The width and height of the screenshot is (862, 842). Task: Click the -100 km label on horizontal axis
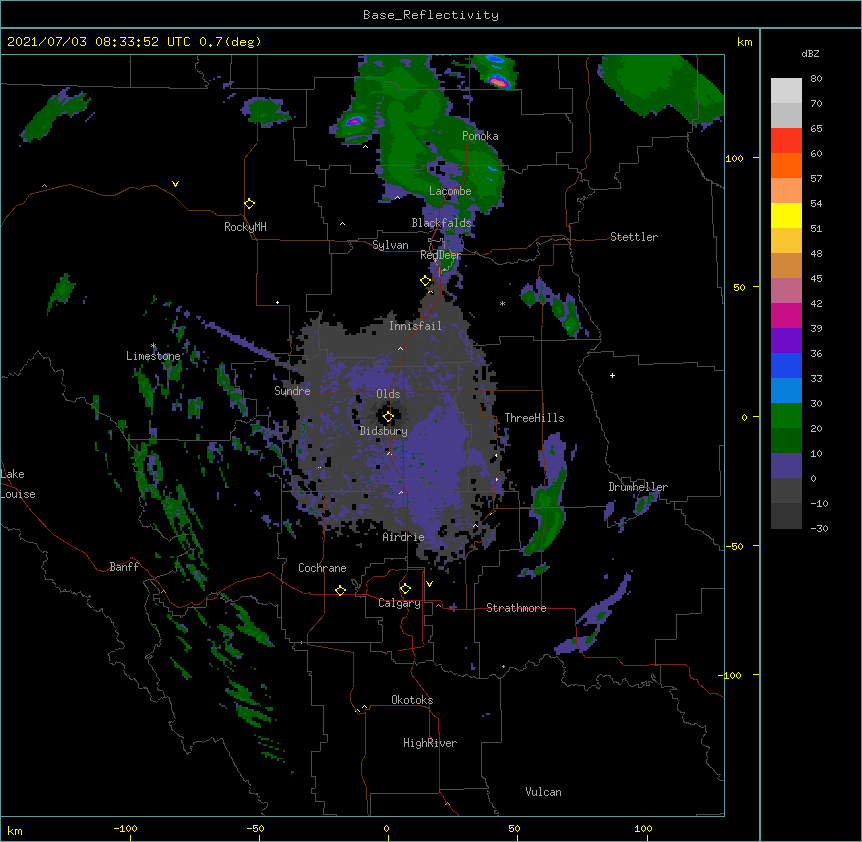[125, 828]
